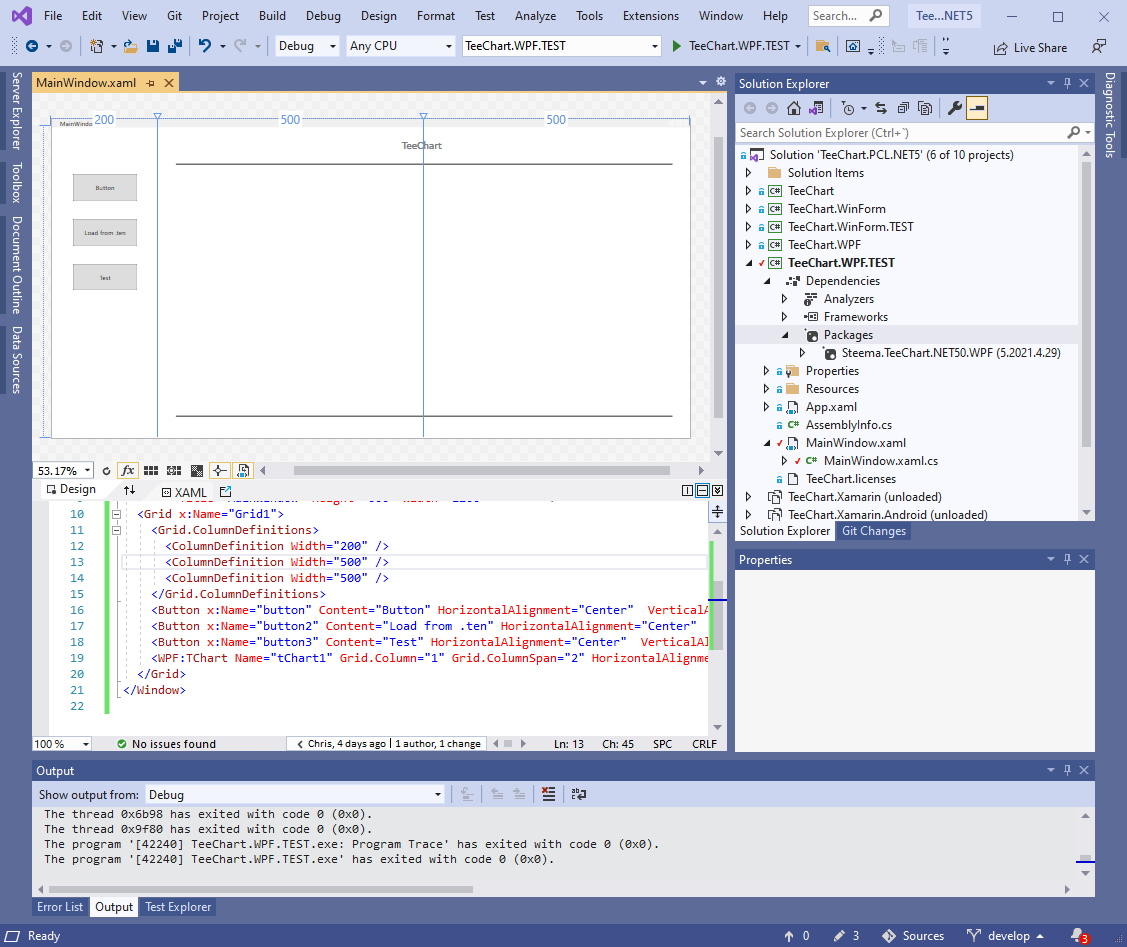
Task: Collapse the TeeChart.WPF.TEST project node
Action: click(748, 263)
